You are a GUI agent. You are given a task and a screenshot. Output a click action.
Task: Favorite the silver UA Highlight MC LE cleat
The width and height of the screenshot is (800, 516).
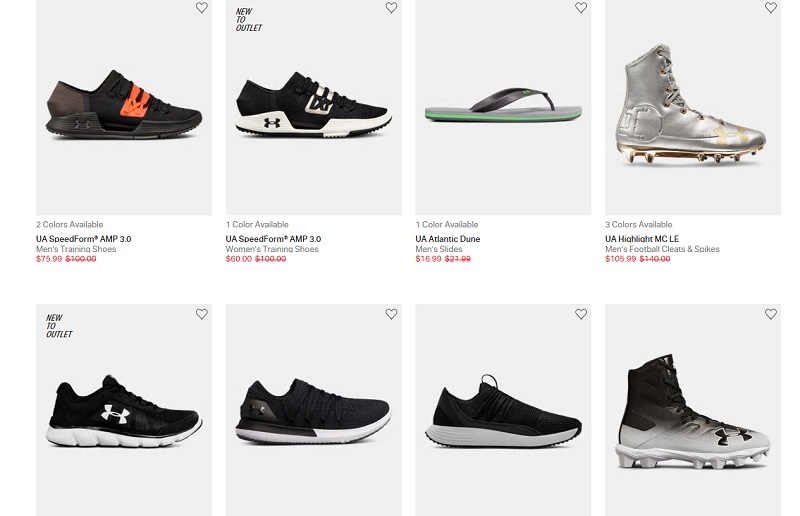770,8
